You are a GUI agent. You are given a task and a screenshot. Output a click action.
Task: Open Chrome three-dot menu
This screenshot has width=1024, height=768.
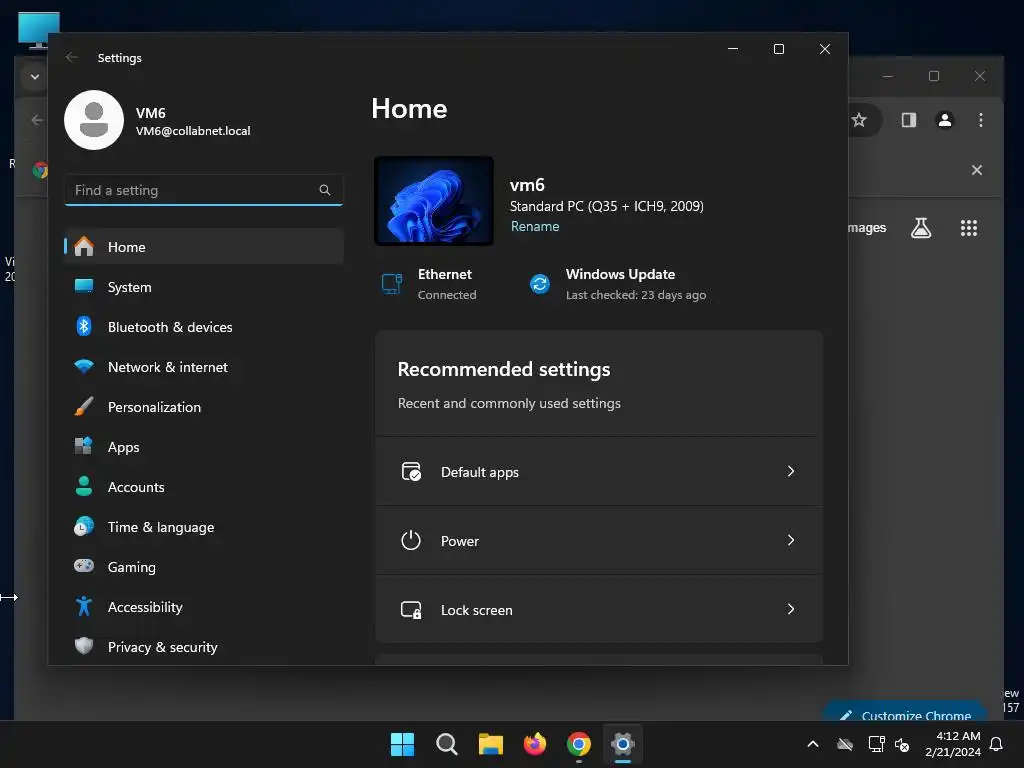tap(980, 120)
